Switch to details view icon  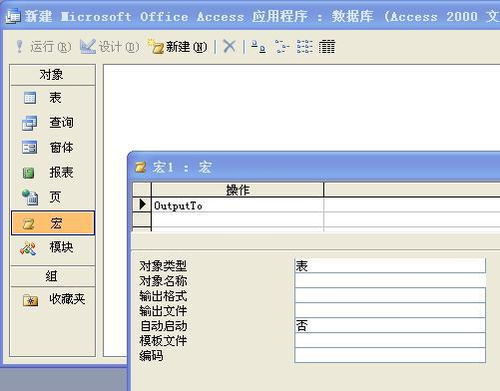pyautogui.click(x=327, y=47)
